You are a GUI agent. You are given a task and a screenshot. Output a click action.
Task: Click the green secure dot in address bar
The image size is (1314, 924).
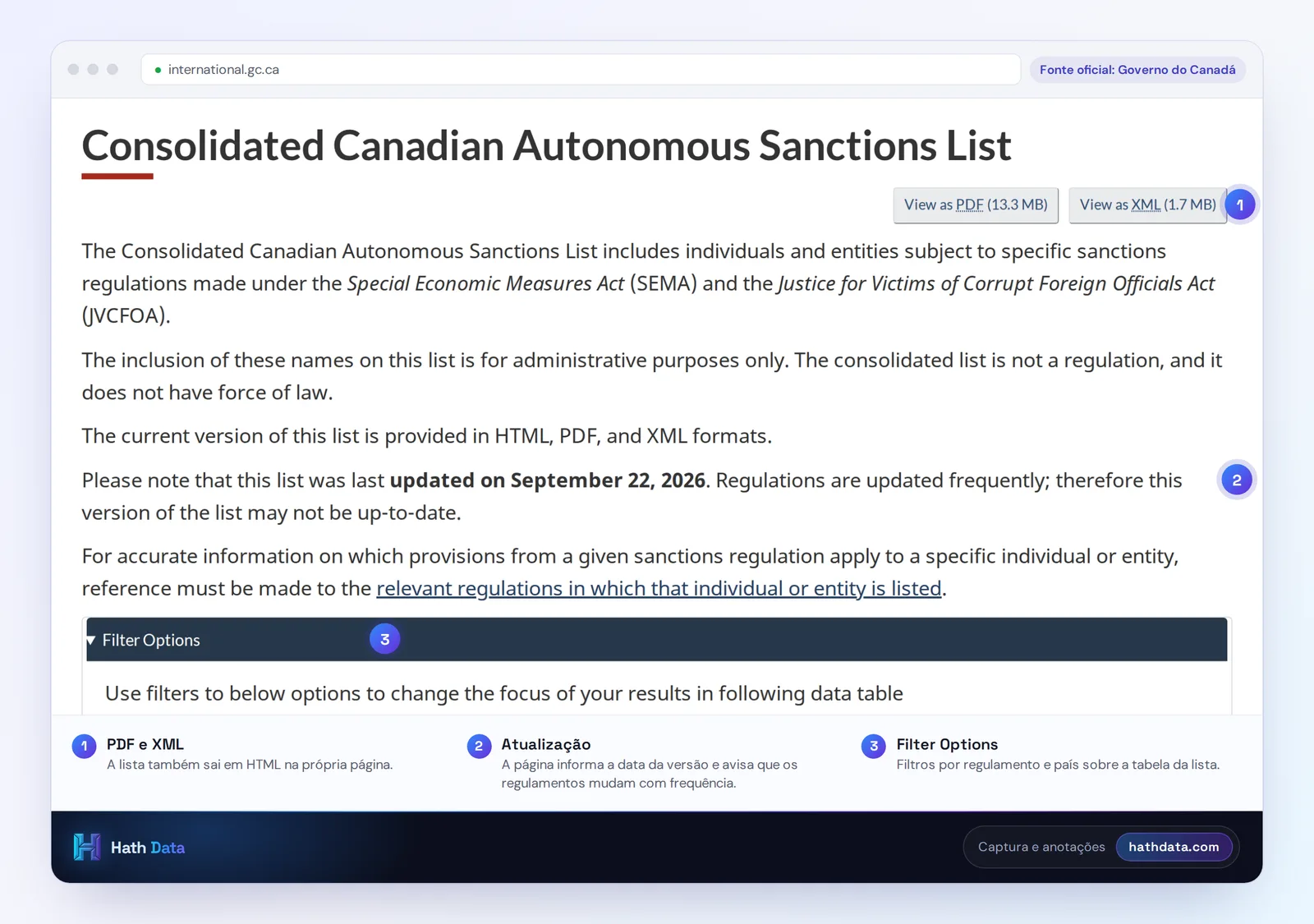point(158,70)
